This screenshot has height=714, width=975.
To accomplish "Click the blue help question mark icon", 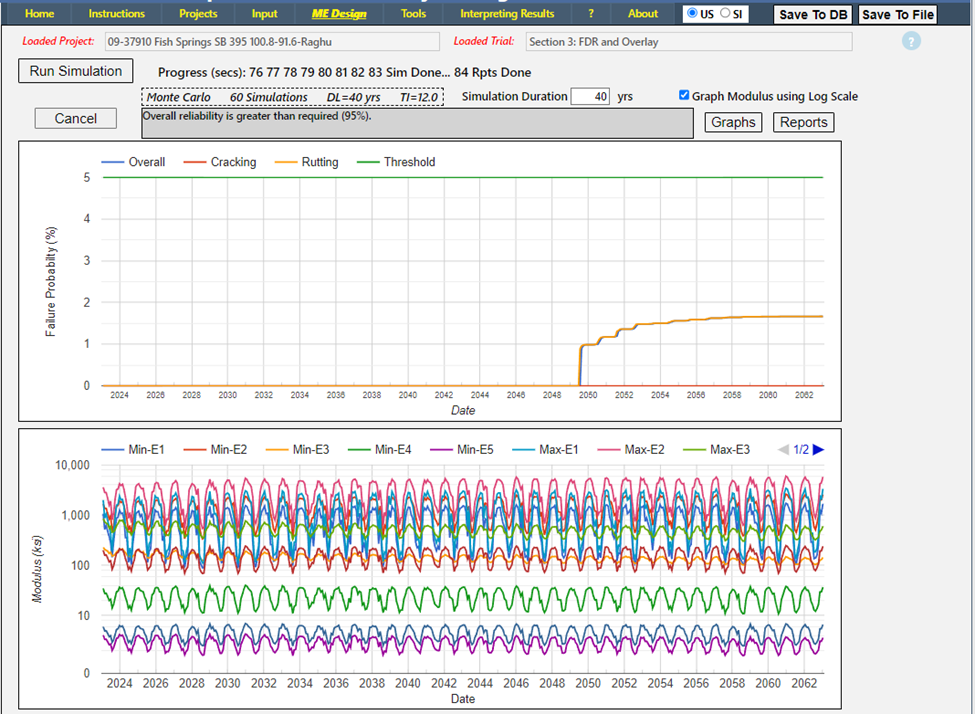I will [x=910, y=41].
